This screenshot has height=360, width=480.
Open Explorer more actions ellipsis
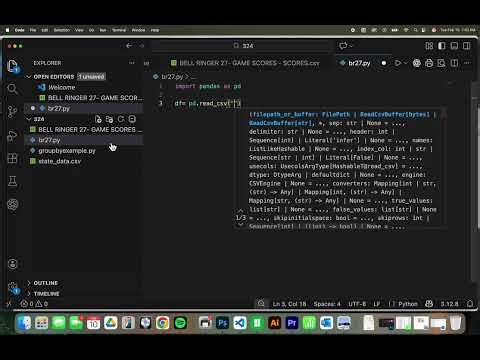point(132,63)
